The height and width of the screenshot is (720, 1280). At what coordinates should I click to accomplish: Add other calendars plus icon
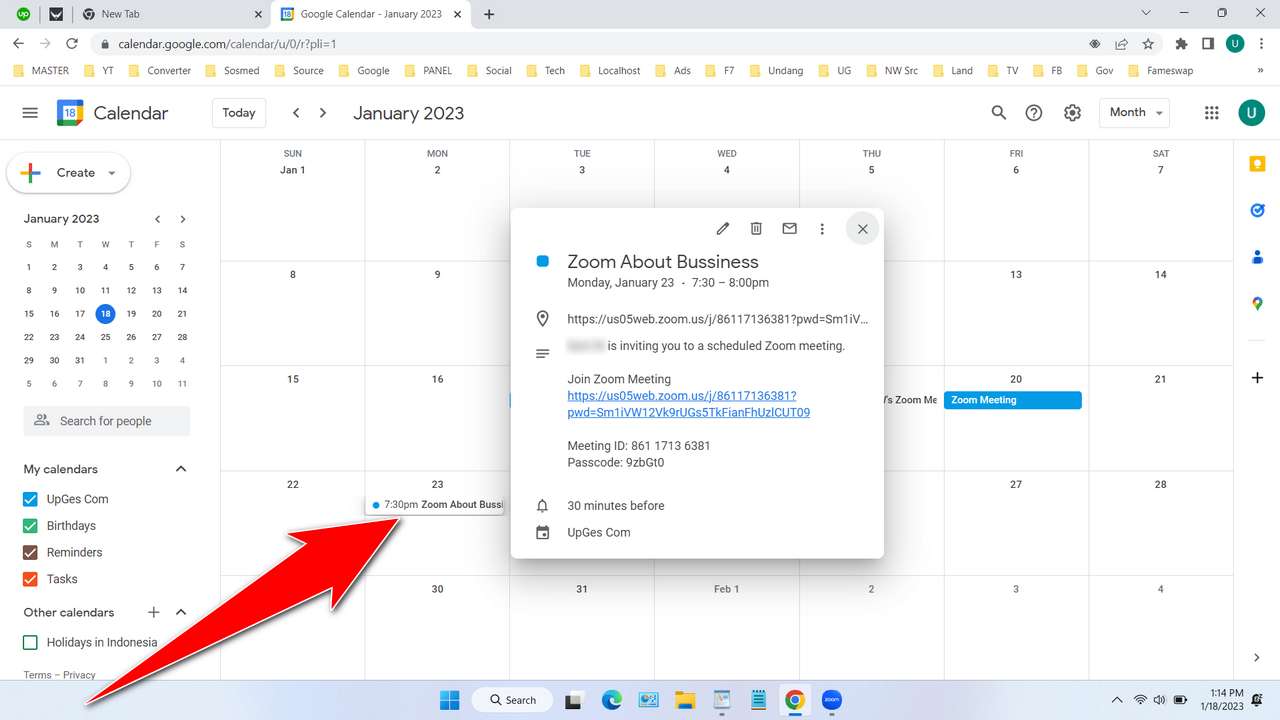(153, 612)
